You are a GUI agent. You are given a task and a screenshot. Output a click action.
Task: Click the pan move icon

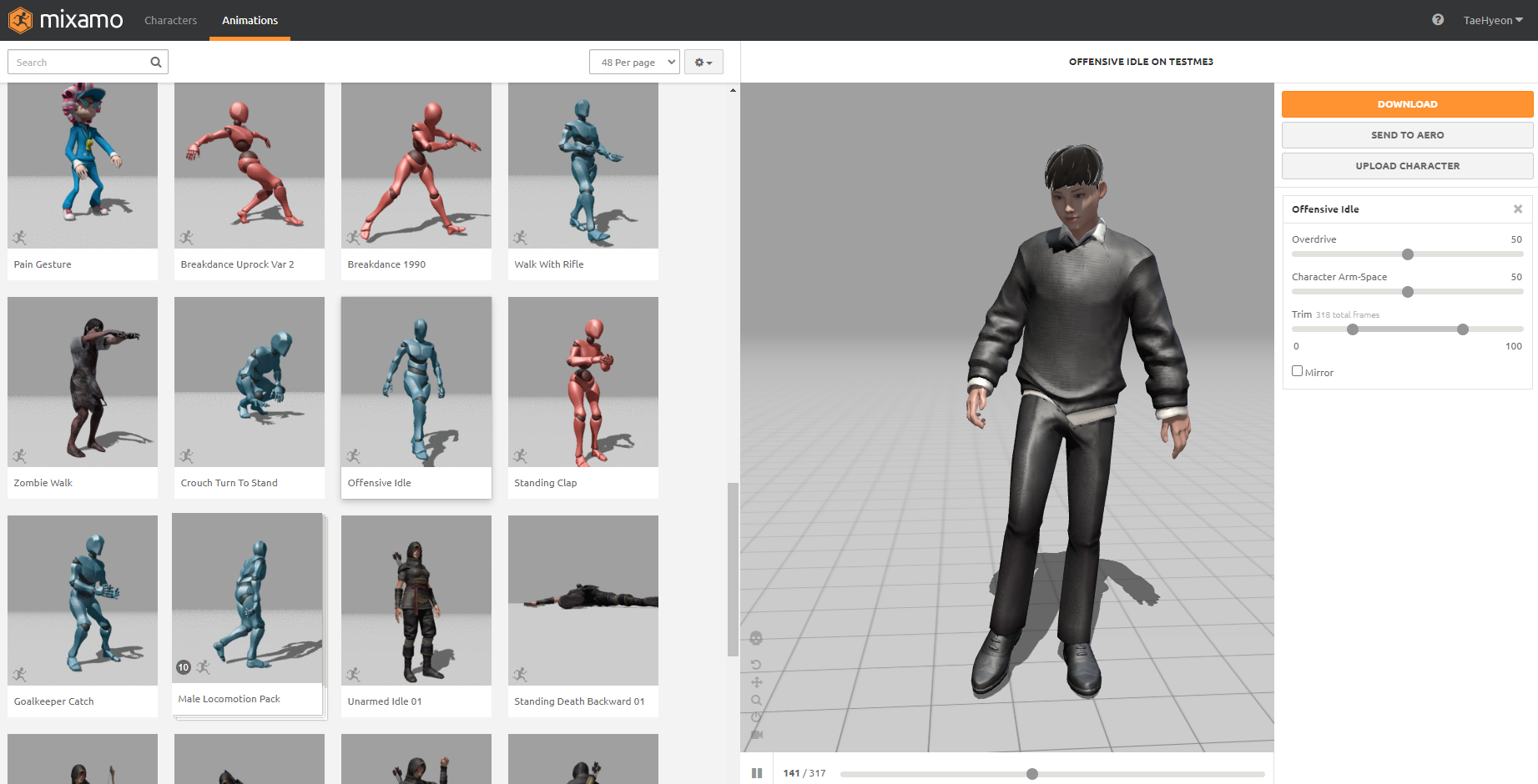tap(756, 682)
